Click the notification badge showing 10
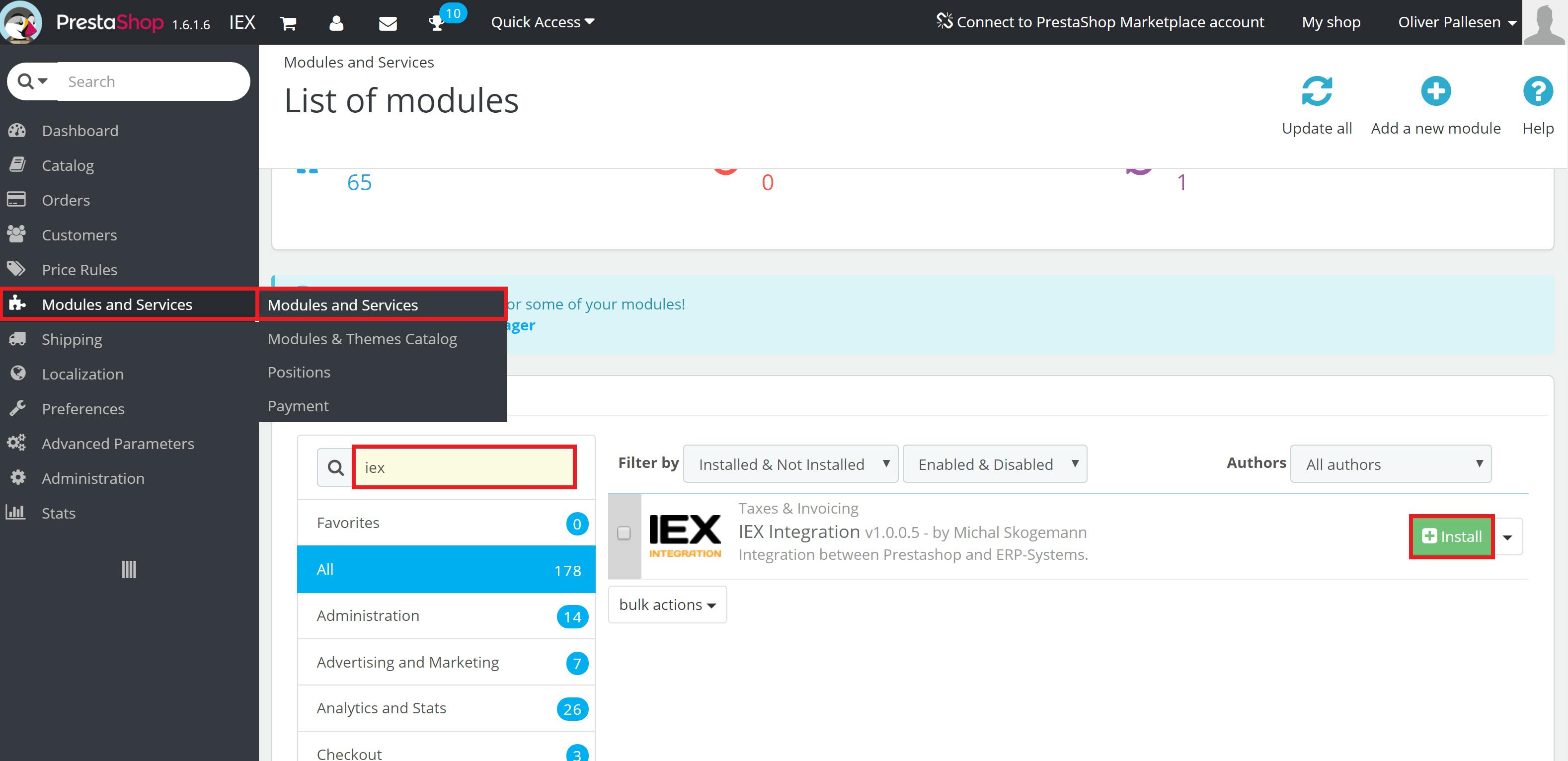The width and height of the screenshot is (1568, 761). [x=453, y=13]
